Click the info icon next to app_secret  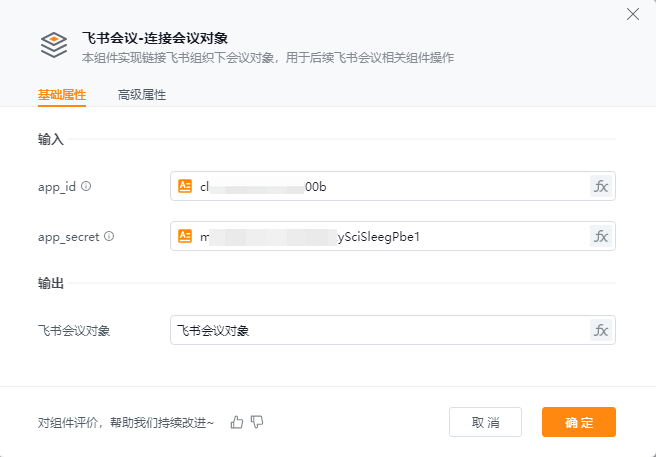click(x=109, y=237)
